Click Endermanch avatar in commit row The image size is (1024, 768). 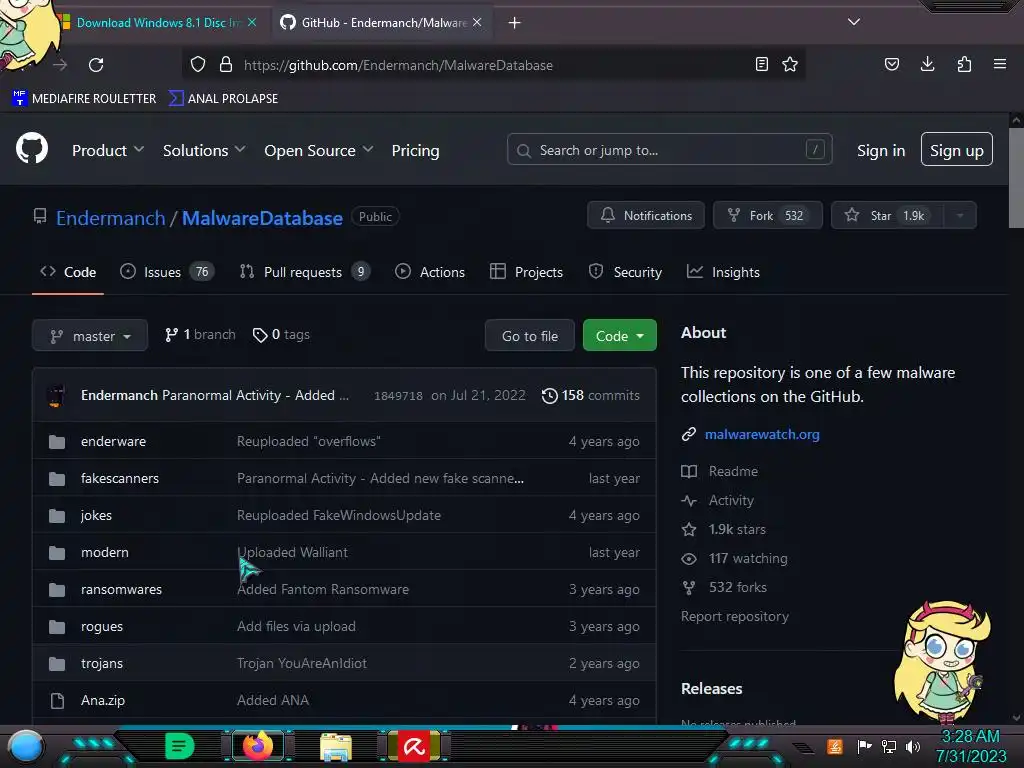point(57,395)
